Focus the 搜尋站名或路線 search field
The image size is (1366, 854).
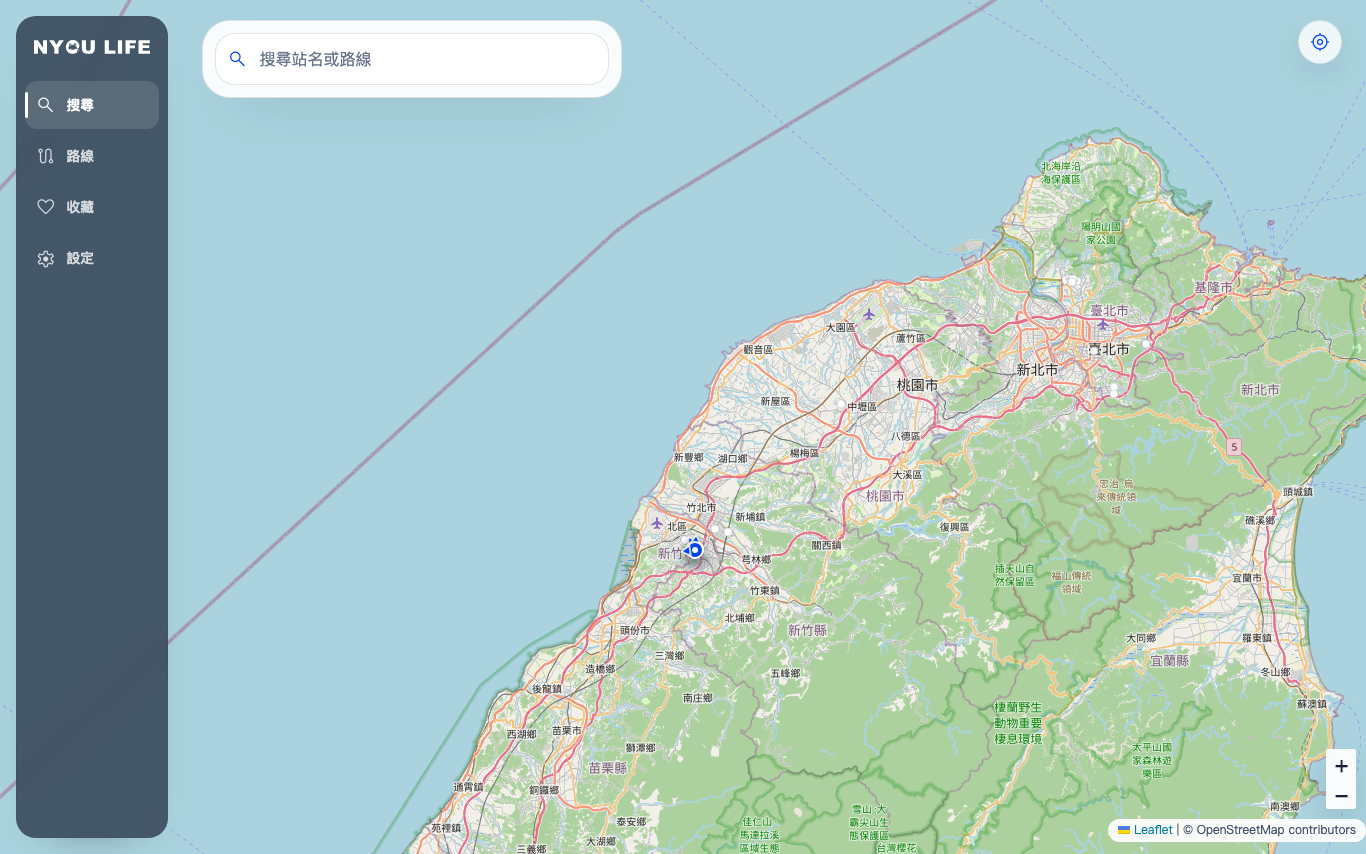click(412, 59)
